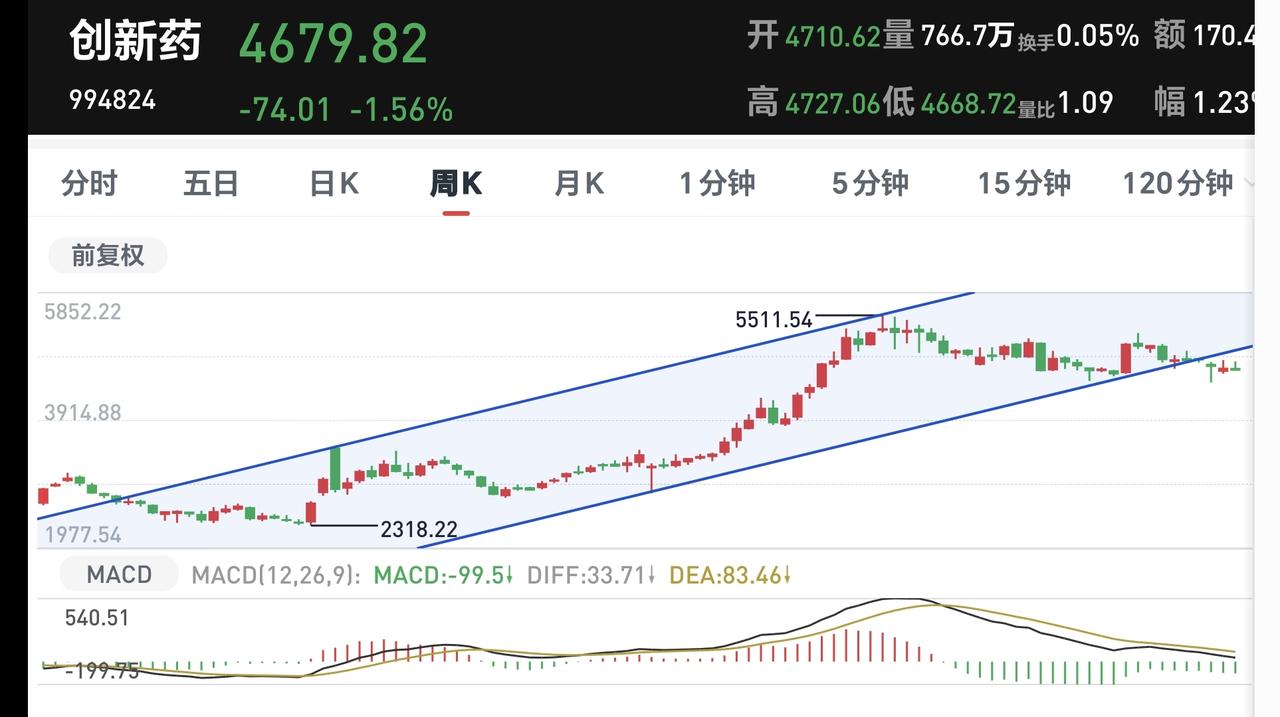Click the 540.51 MACD axis label
The image size is (1280, 717).
point(97,618)
